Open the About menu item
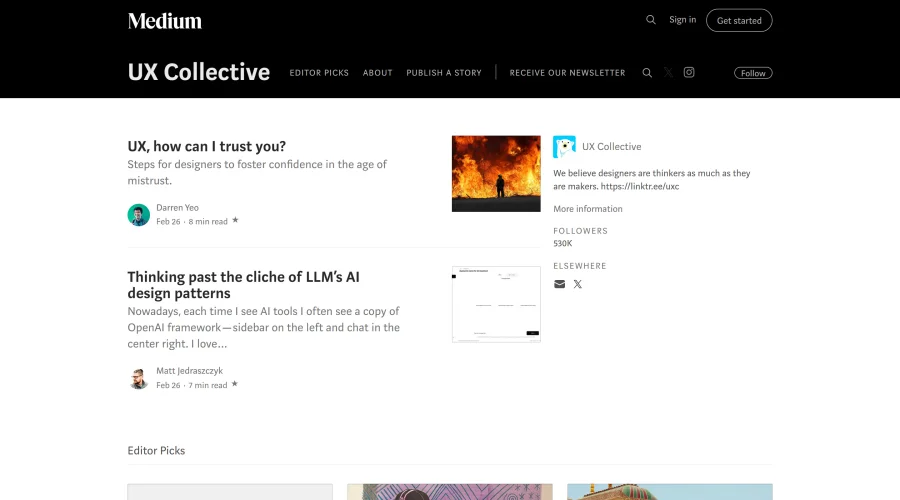The image size is (900, 500). pyautogui.click(x=378, y=73)
